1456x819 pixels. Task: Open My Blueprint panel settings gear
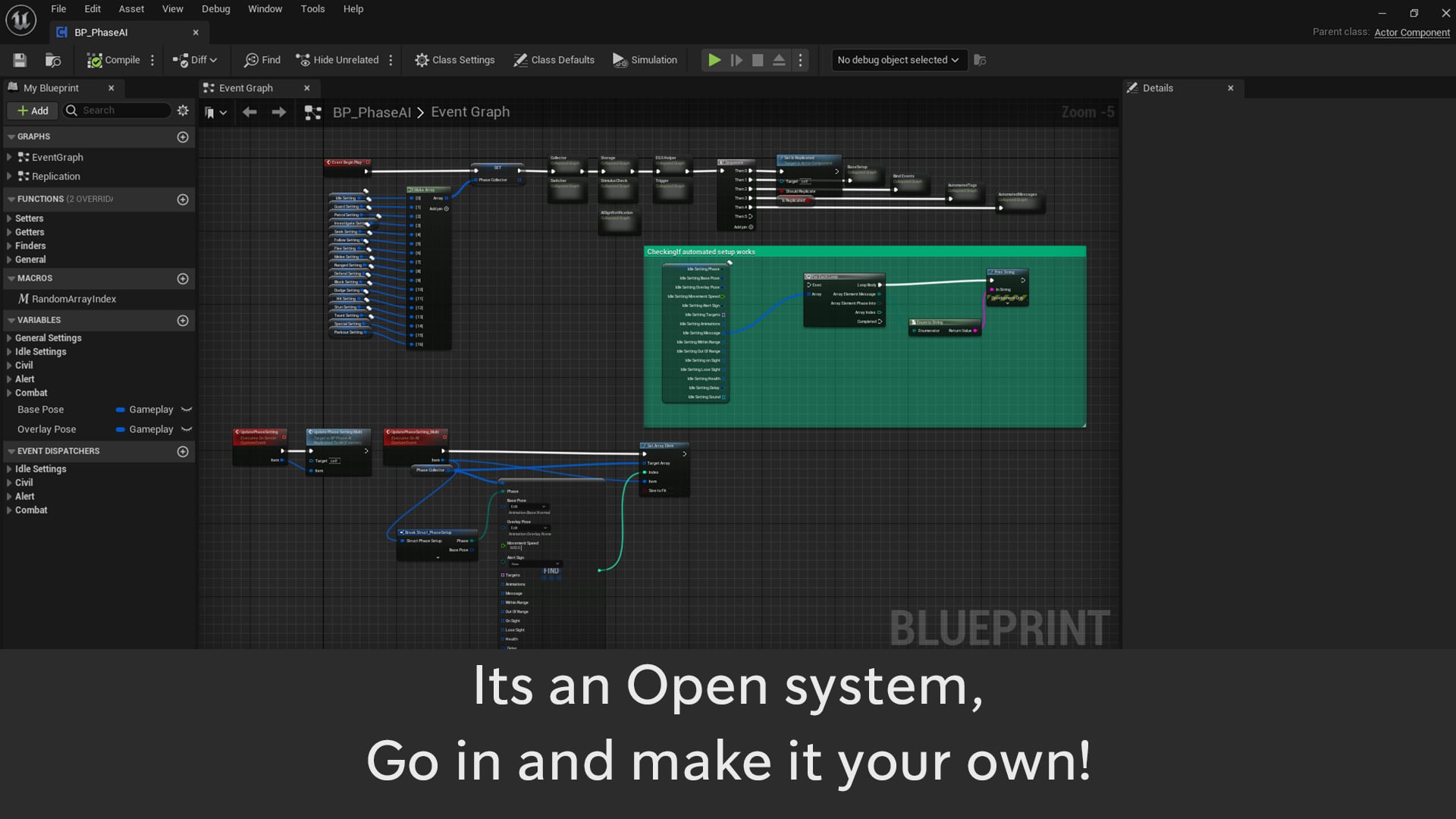coord(182,111)
